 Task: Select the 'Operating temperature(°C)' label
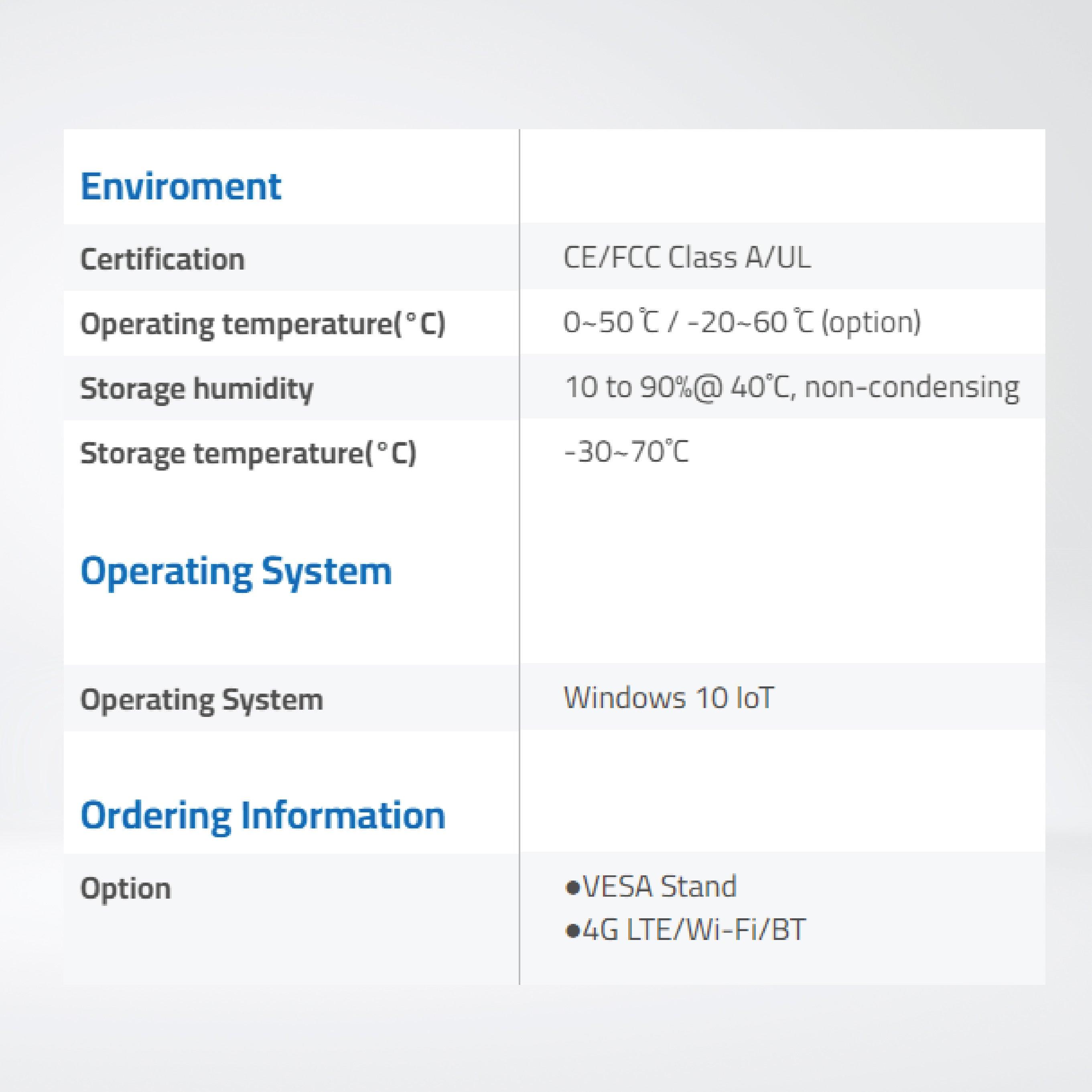coord(263,325)
